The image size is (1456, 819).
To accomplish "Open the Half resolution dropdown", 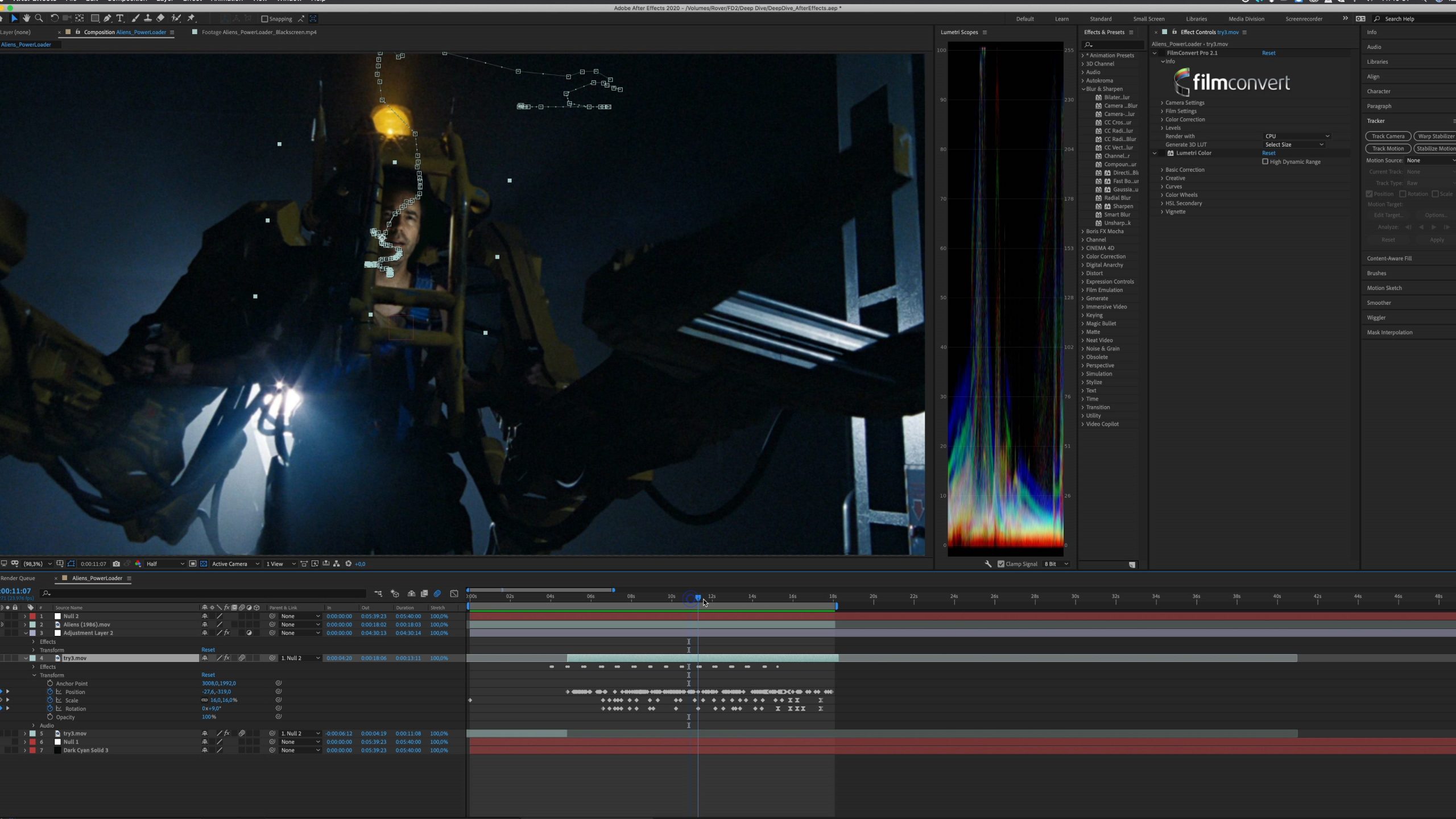I will 165,564.
